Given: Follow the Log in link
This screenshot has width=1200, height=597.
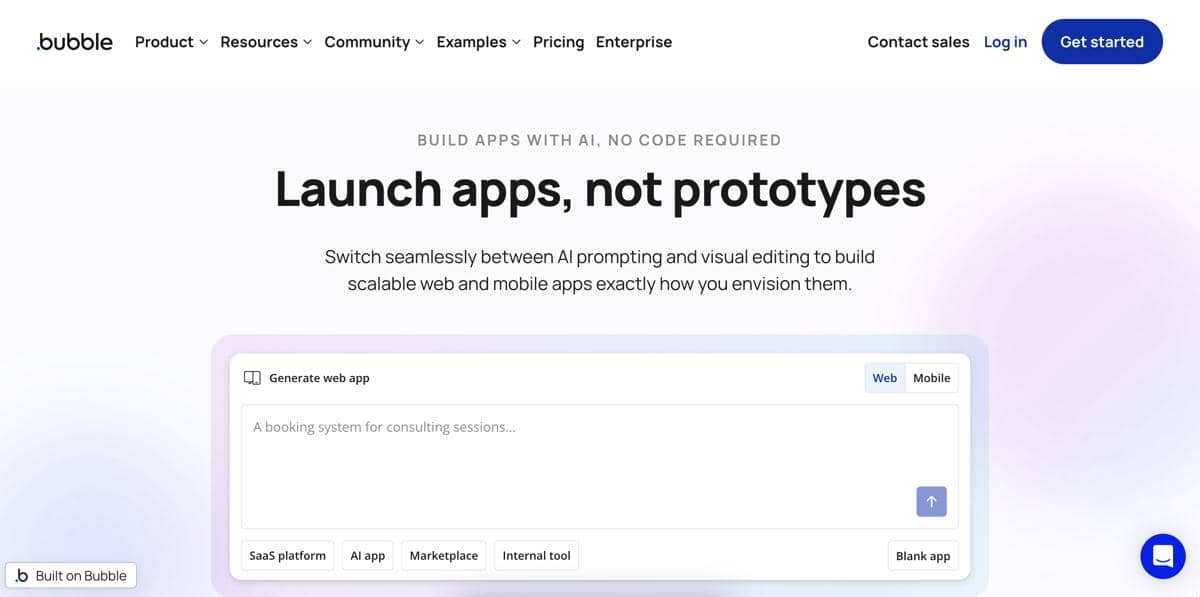Looking at the screenshot, I should 1005,42.
